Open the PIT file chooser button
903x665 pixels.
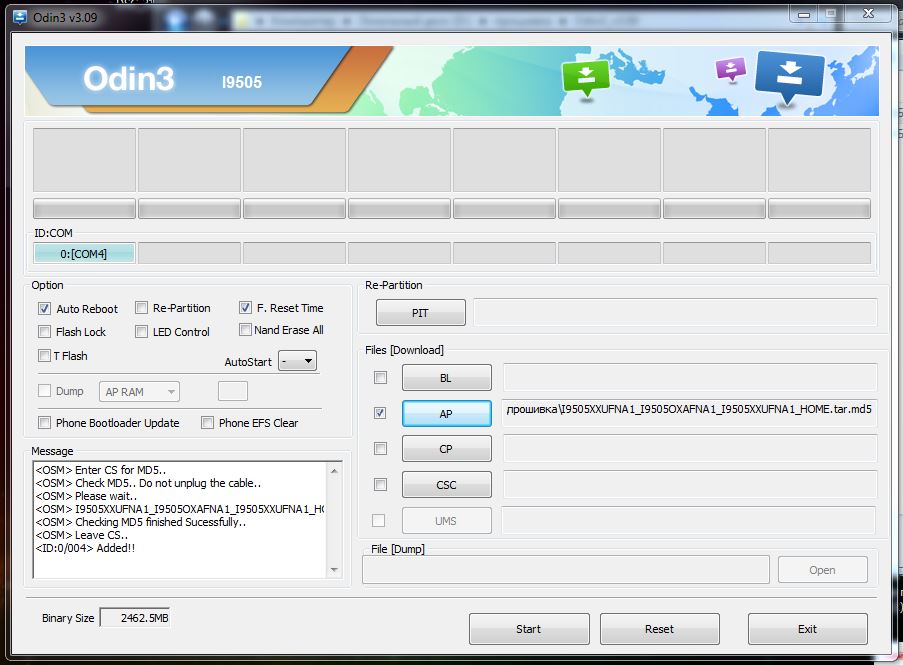(x=420, y=313)
